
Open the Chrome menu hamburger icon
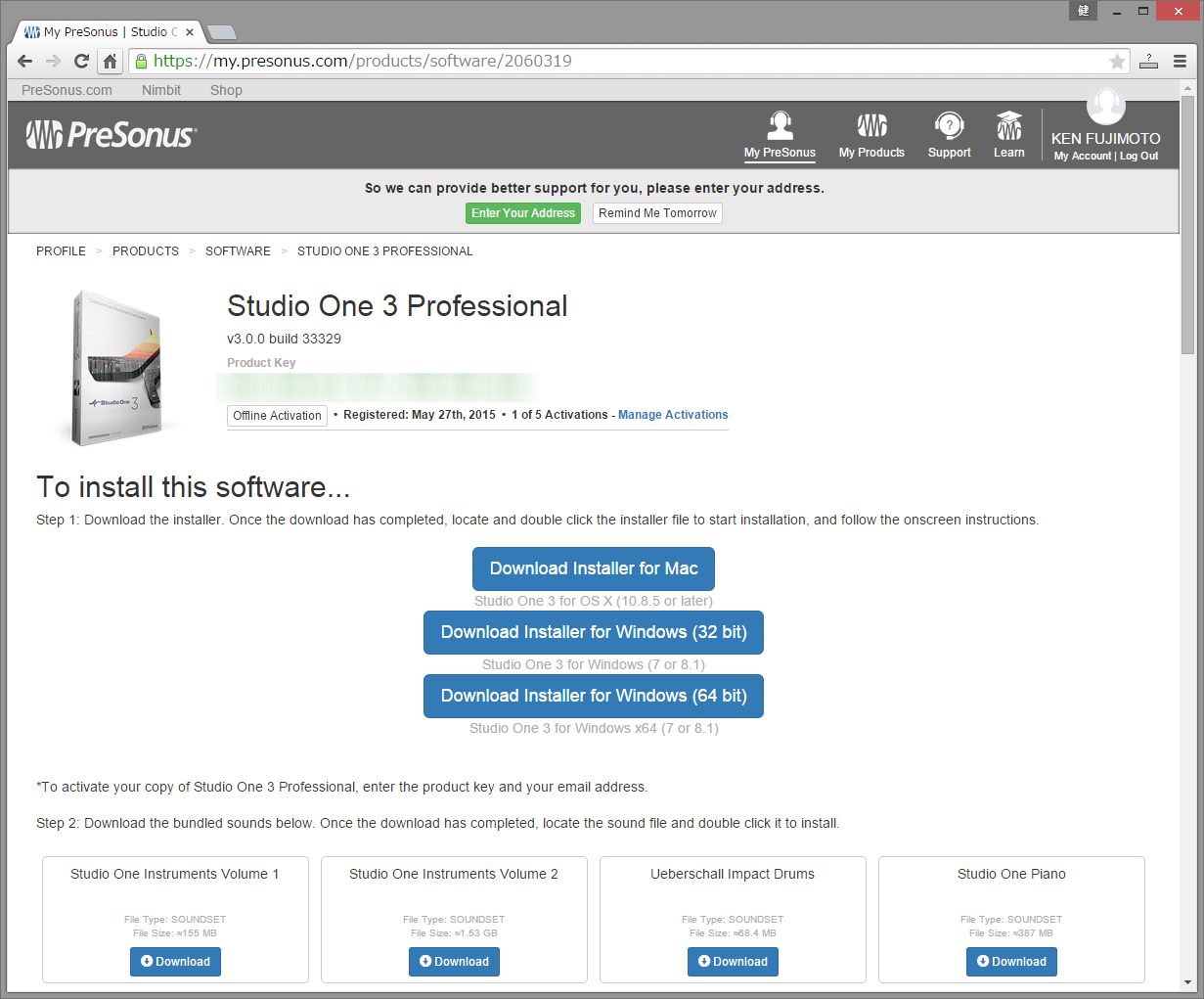tap(1181, 61)
